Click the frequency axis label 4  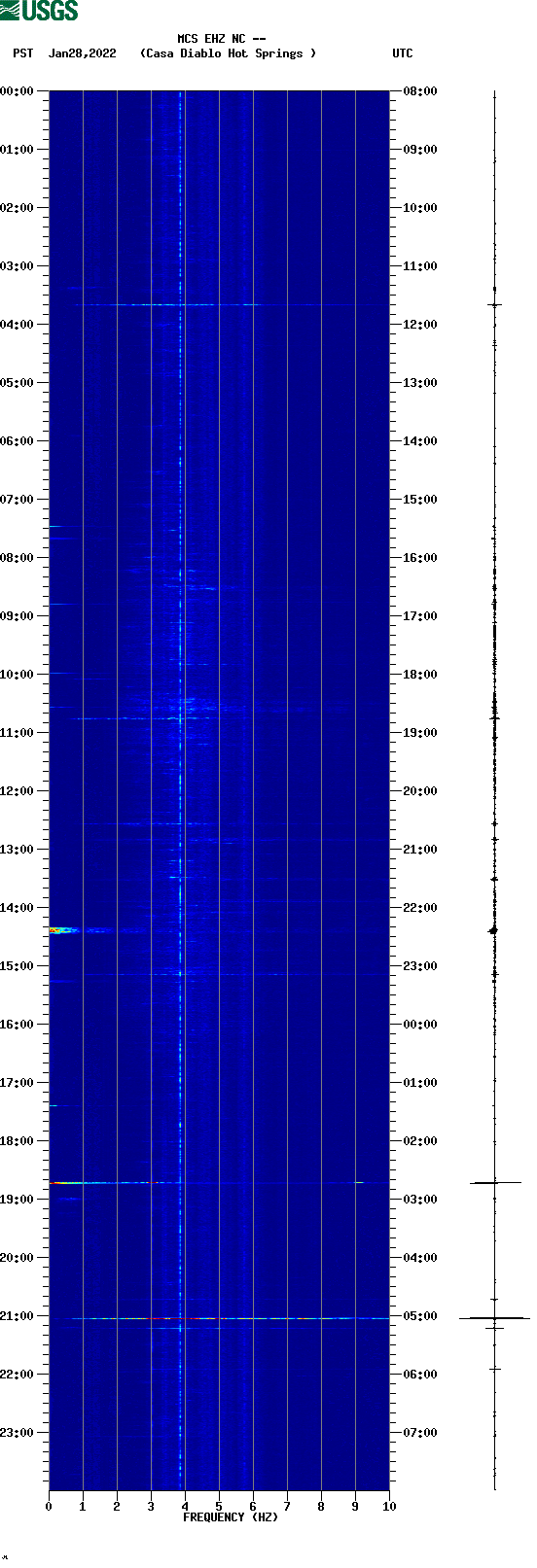(x=185, y=1507)
